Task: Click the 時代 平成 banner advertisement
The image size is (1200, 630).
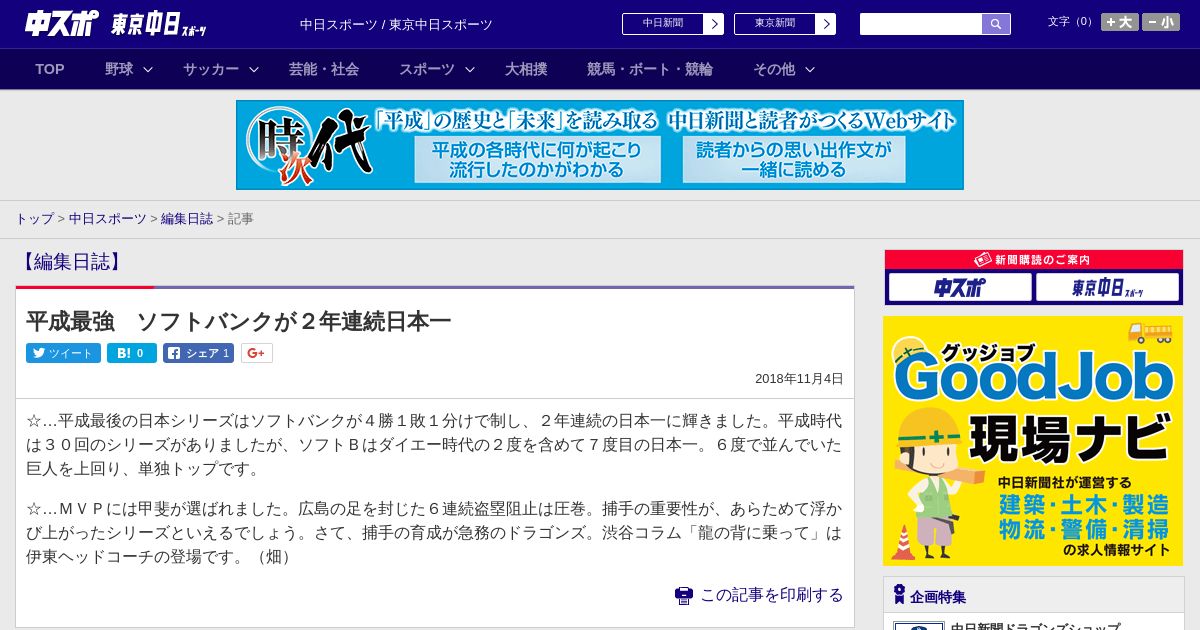Action: pyautogui.click(x=600, y=145)
